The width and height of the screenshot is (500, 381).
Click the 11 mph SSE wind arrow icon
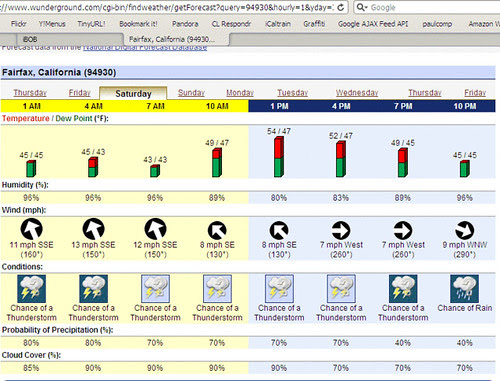tap(31, 229)
